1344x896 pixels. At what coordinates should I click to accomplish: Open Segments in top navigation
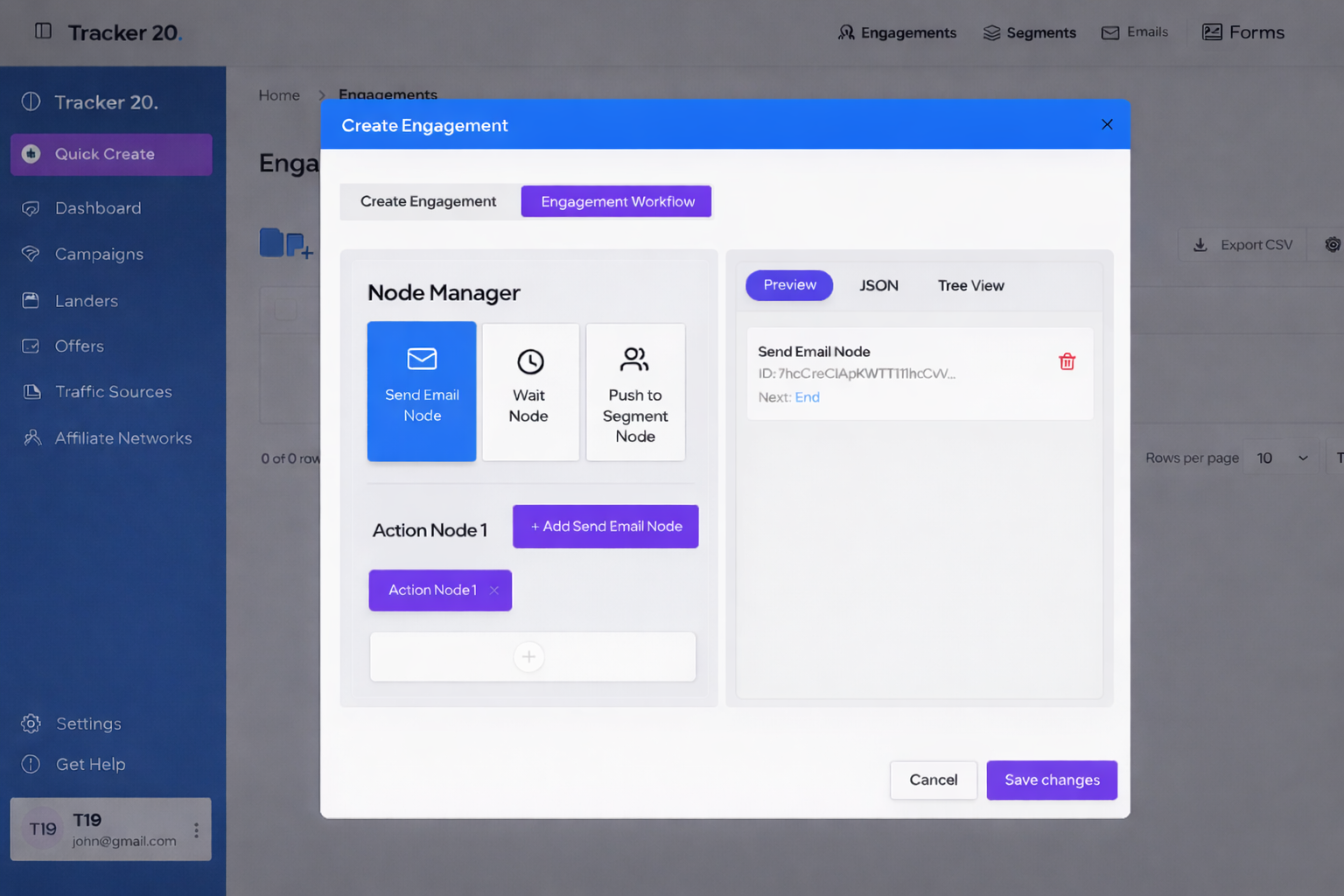click(x=1030, y=32)
